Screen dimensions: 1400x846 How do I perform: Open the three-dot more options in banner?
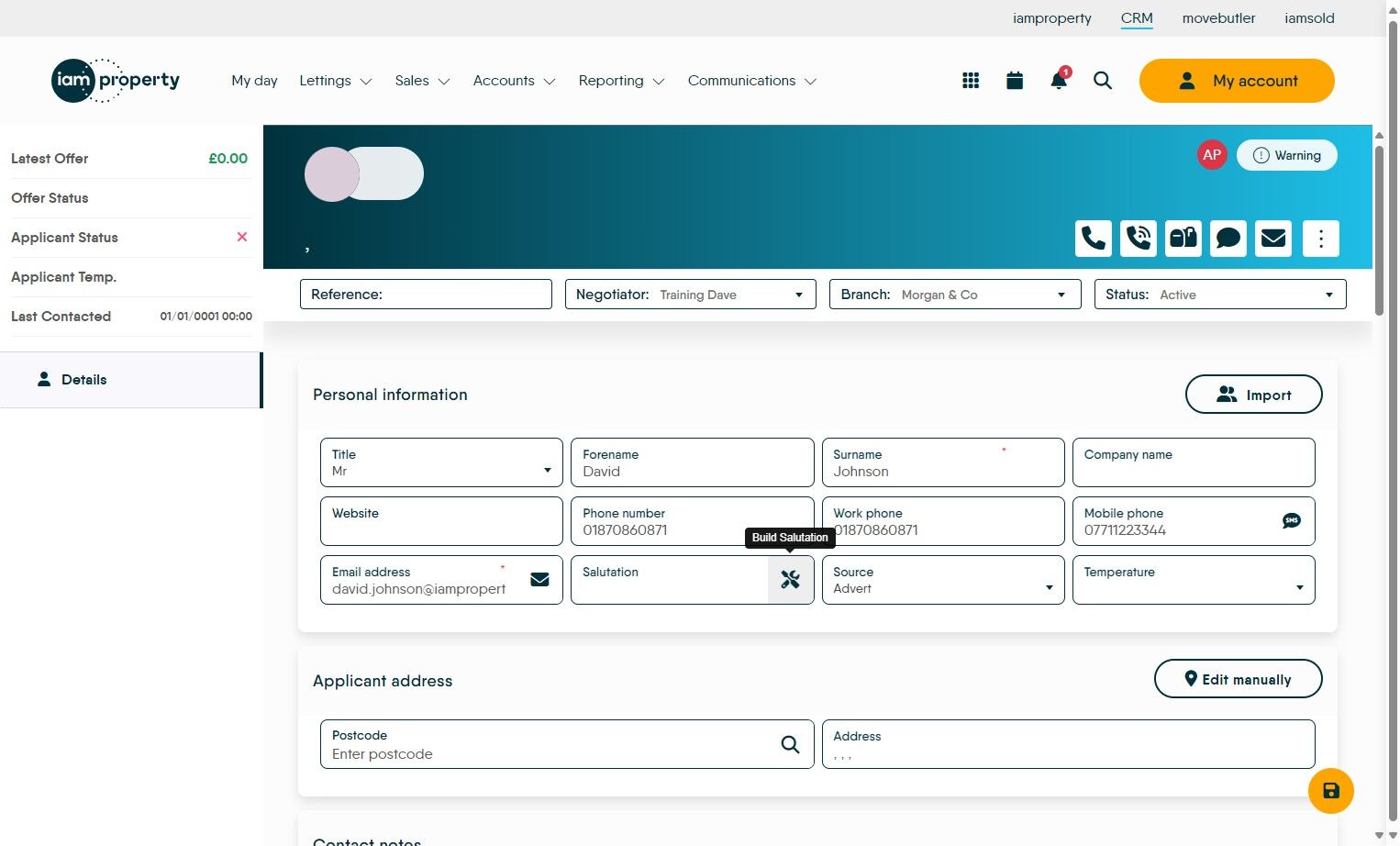click(x=1321, y=239)
